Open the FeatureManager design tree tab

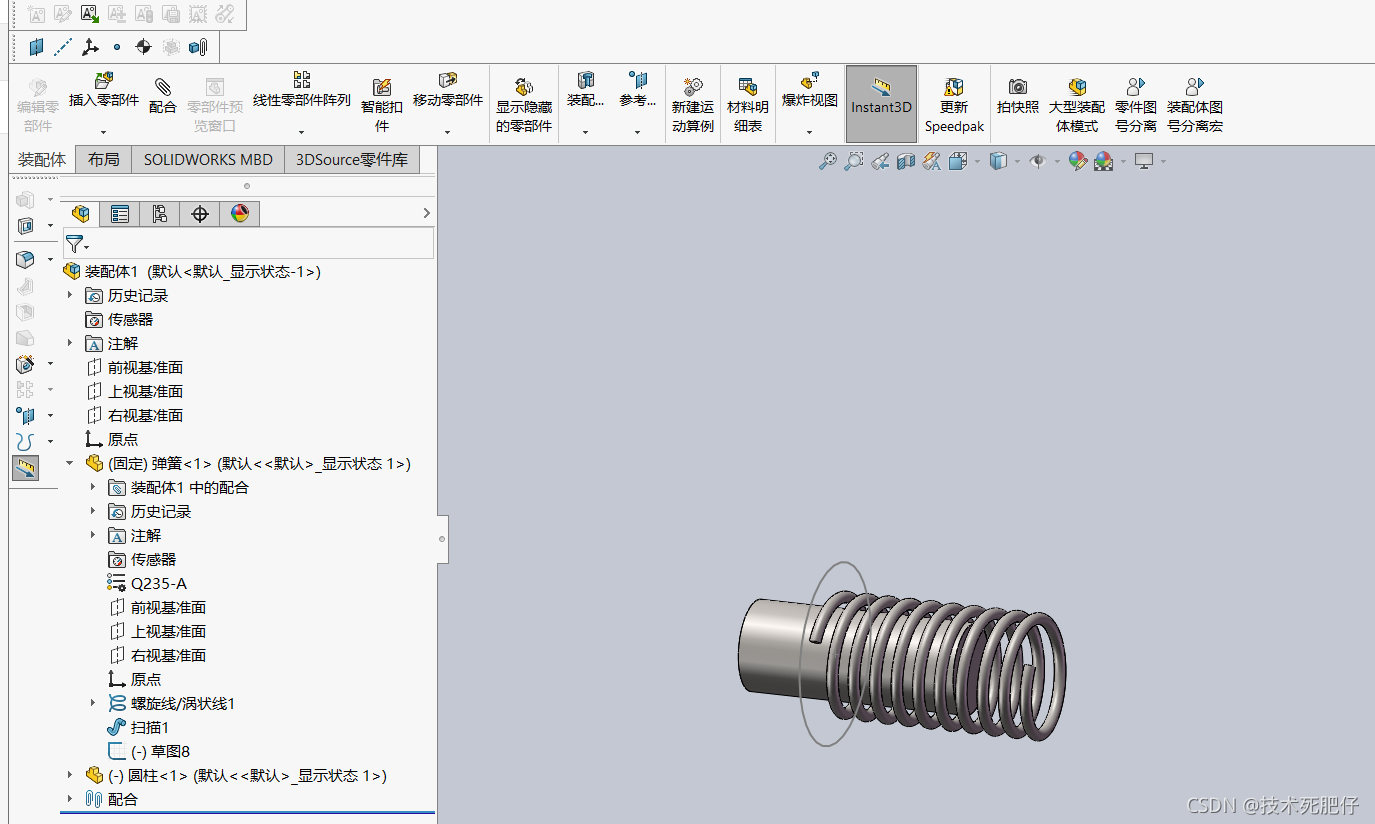point(81,213)
